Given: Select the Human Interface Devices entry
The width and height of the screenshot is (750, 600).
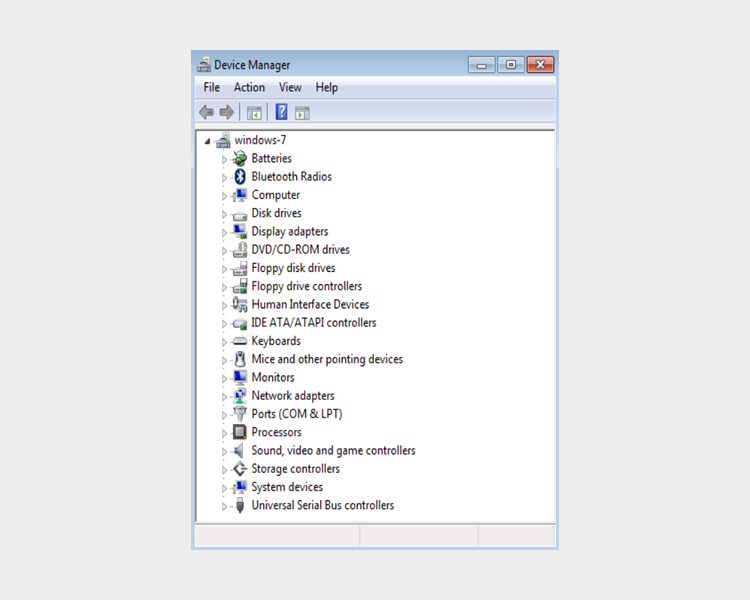Looking at the screenshot, I should pyautogui.click(x=310, y=305).
